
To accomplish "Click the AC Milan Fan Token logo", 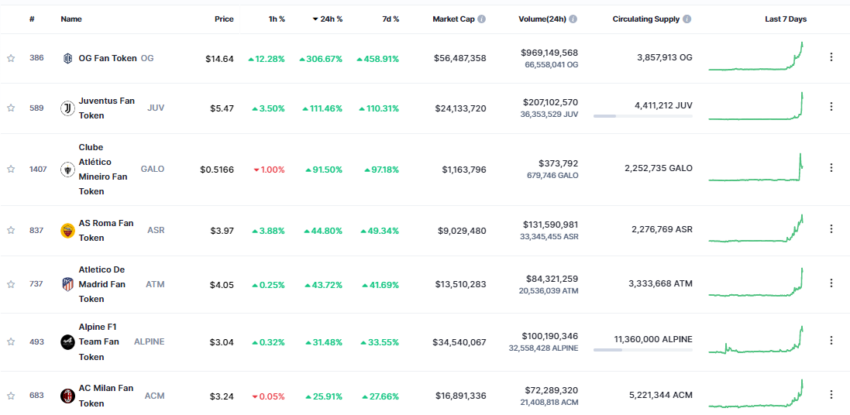I will pyautogui.click(x=68, y=395).
